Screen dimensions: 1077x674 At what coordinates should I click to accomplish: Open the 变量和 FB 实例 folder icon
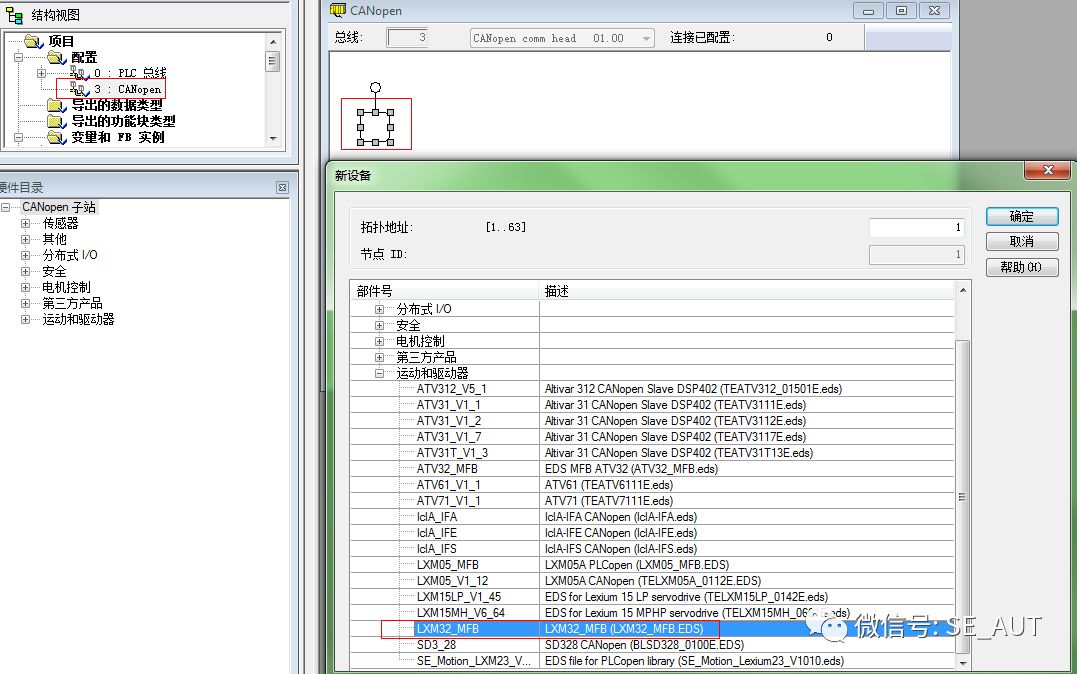point(56,137)
